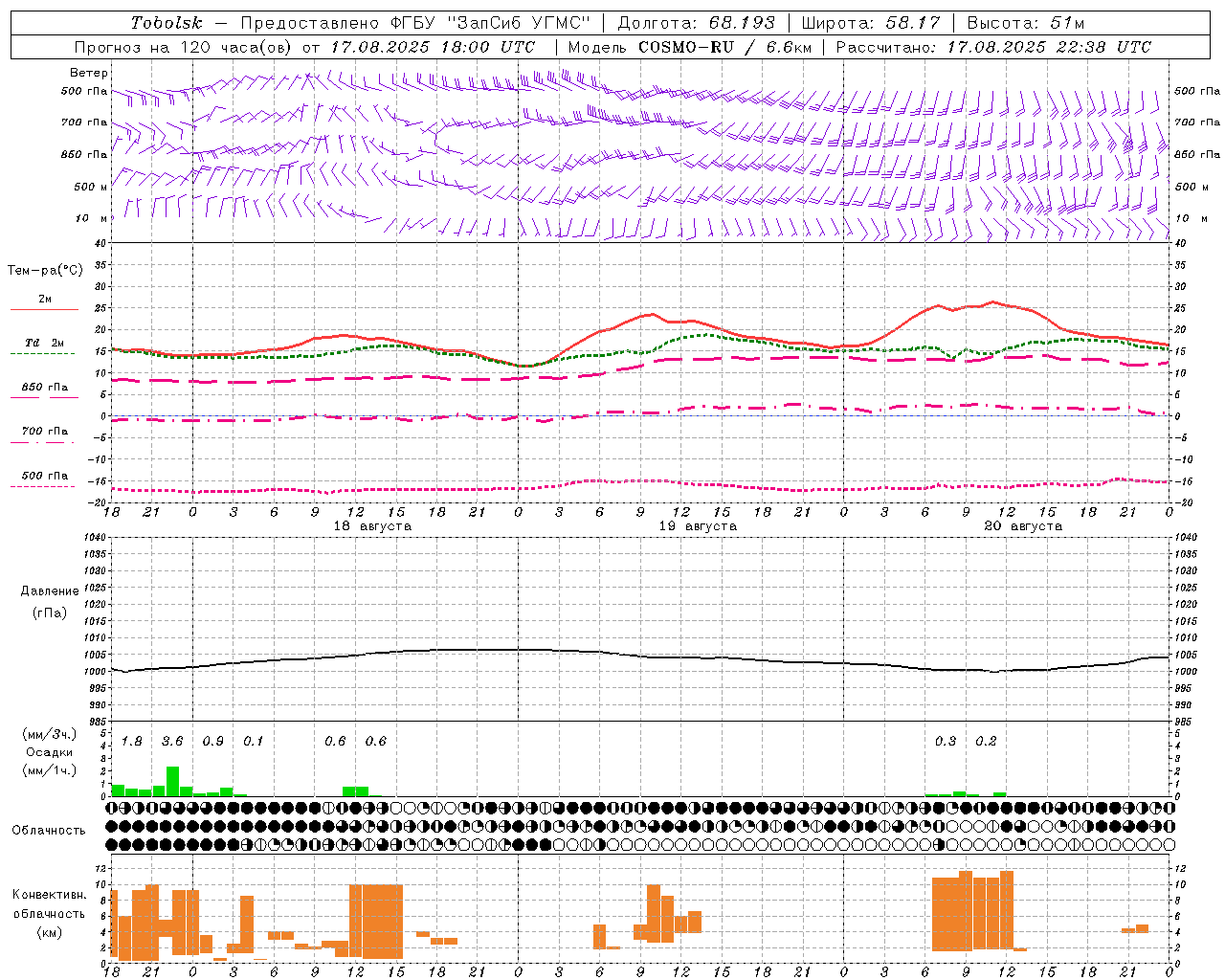Click the (мм/3ч.) precipitation unit label

[x=49, y=735]
